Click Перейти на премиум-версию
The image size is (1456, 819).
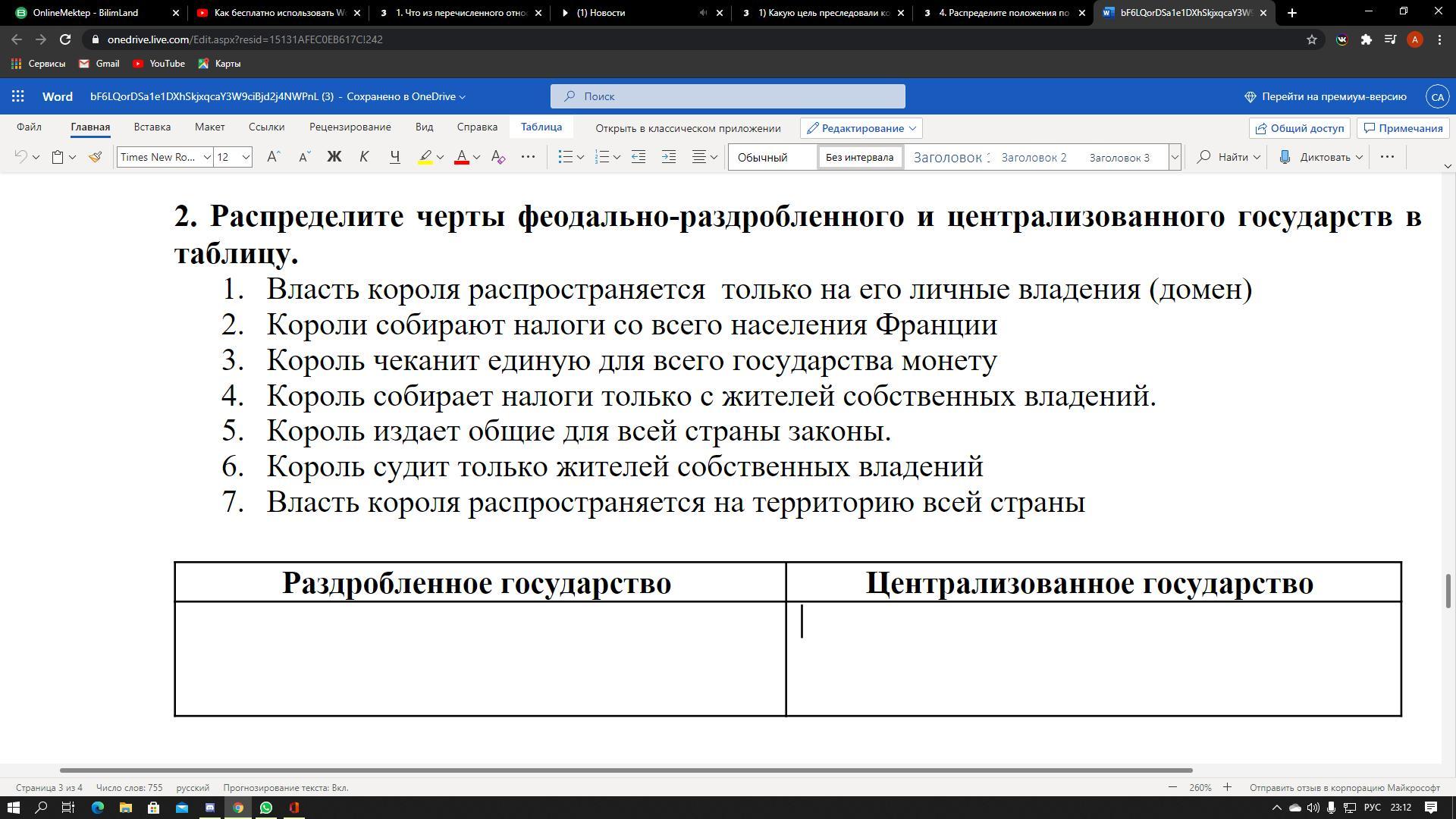click(1326, 96)
